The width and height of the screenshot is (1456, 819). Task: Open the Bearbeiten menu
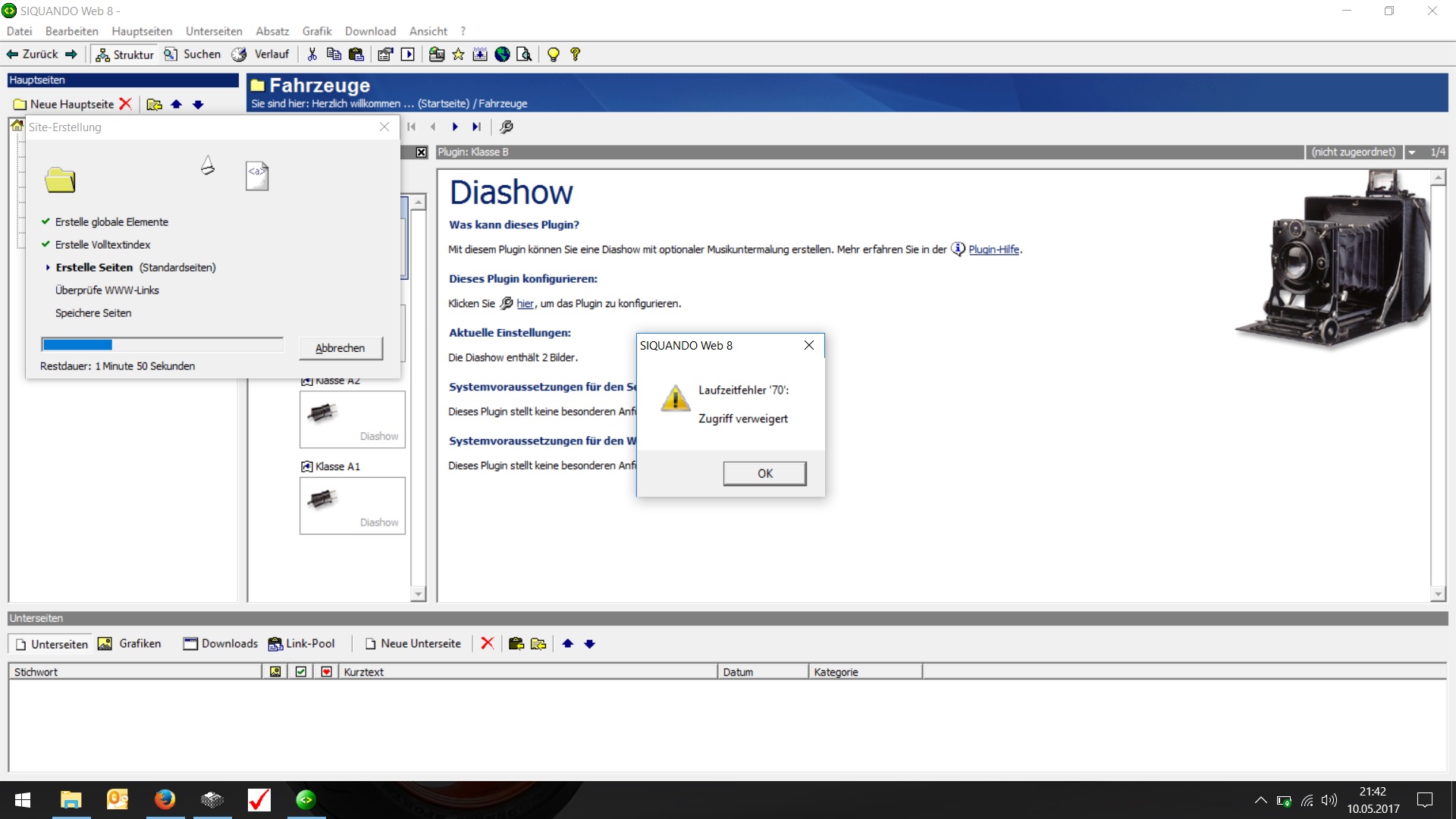(x=71, y=31)
